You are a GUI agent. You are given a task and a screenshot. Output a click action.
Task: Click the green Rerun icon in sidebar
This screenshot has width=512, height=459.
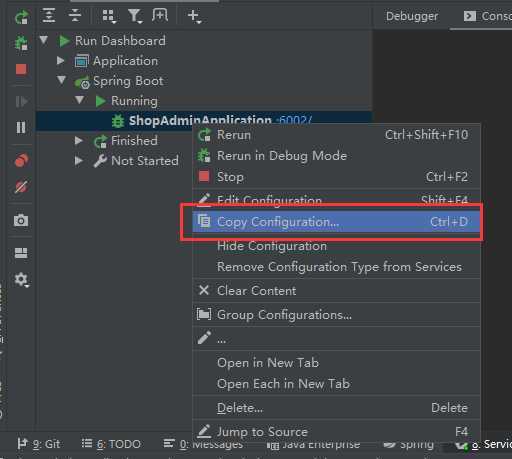22,17
